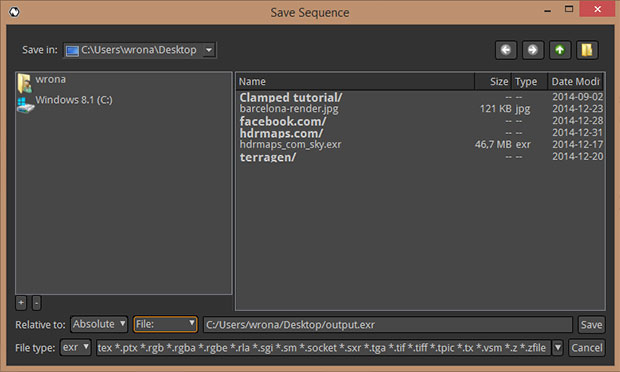Image resolution: width=620 pixels, height=372 pixels.
Task: Open the File: mode dropdown
Action: tap(165, 324)
